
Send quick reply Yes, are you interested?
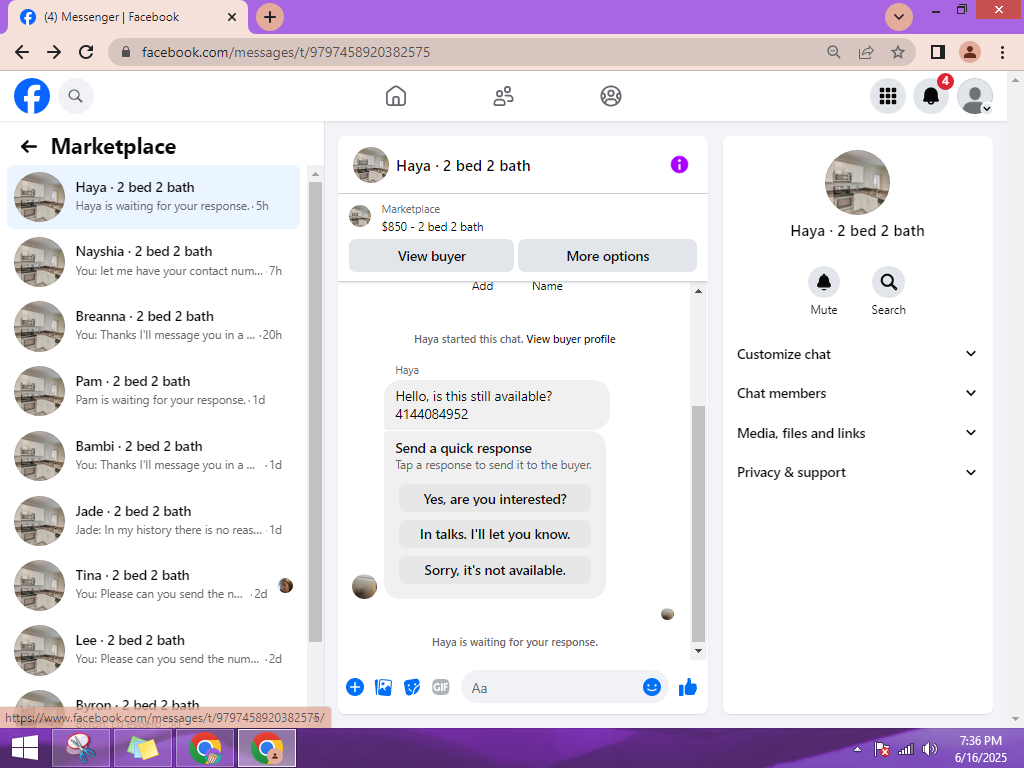(495, 499)
